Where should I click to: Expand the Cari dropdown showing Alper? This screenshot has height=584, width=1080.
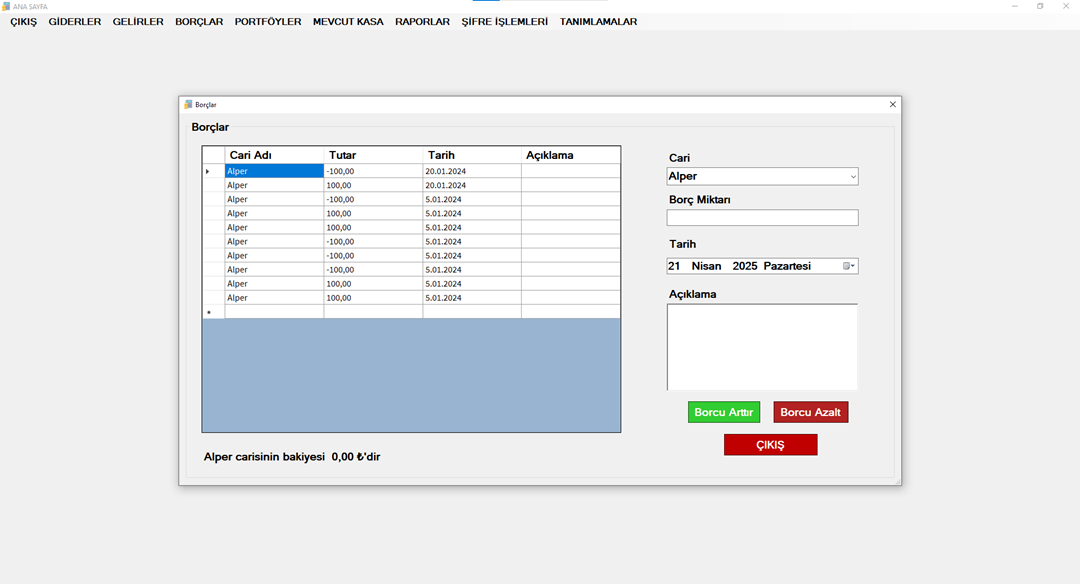click(x=852, y=177)
